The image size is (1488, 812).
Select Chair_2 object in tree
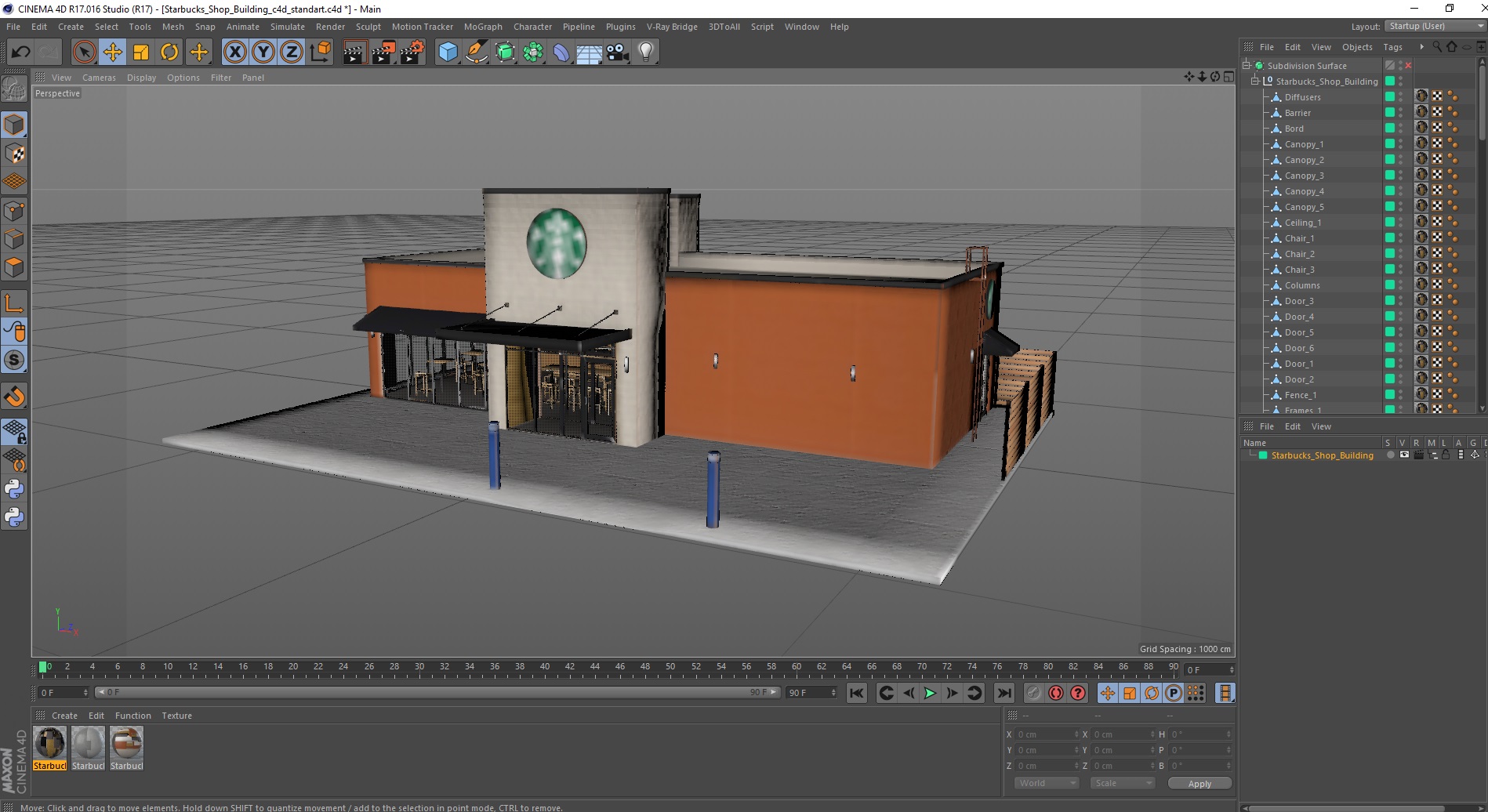[x=1299, y=253]
